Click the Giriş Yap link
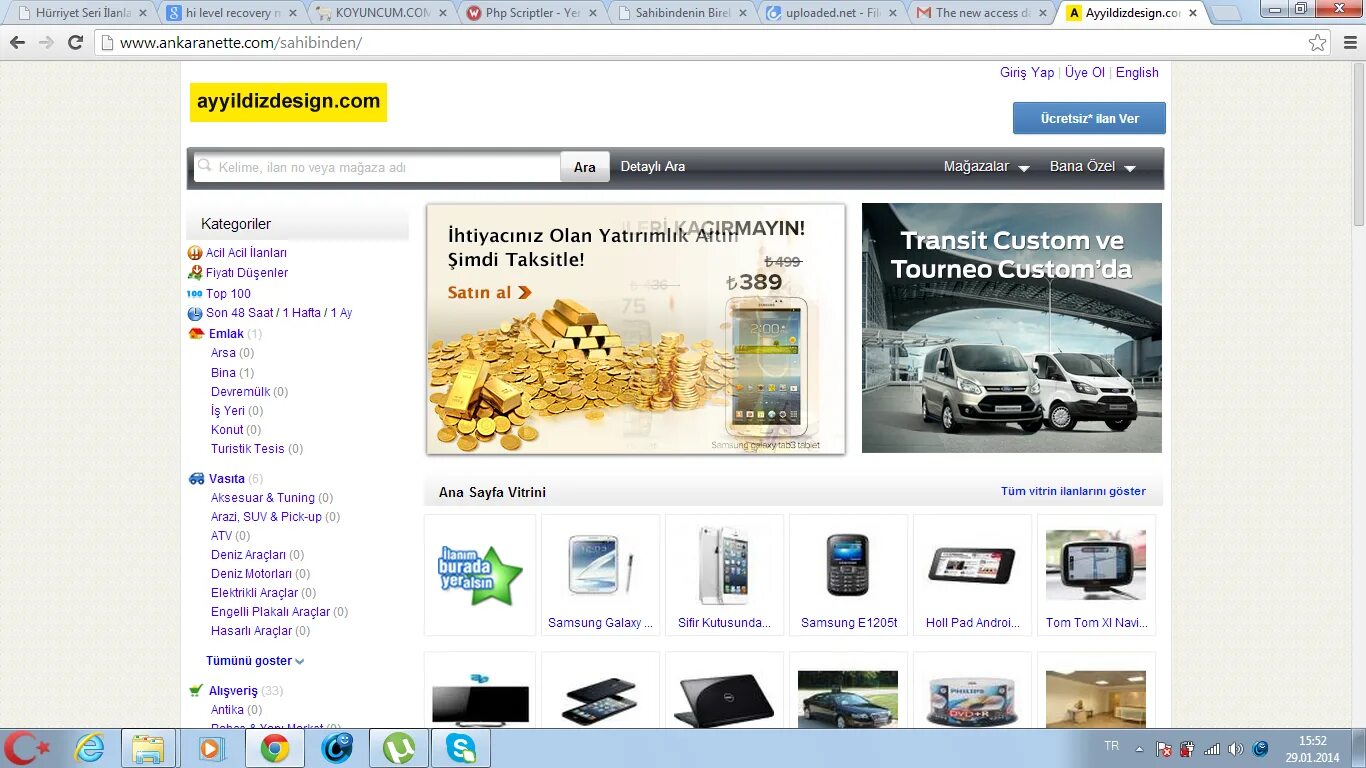The width and height of the screenshot is (1366, 768). [x=1027, y=73]
